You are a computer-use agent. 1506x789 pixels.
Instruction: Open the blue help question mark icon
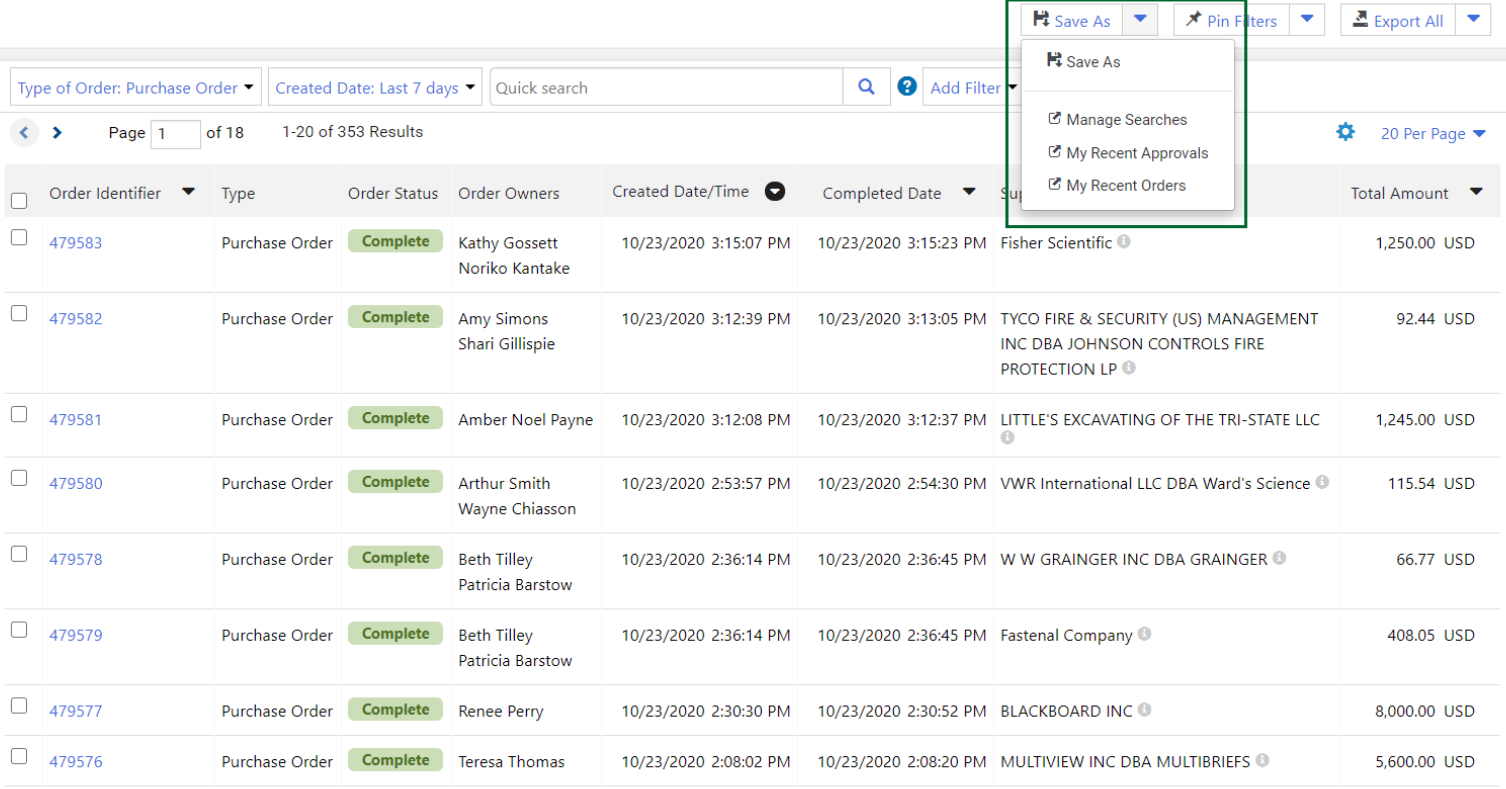907,87
